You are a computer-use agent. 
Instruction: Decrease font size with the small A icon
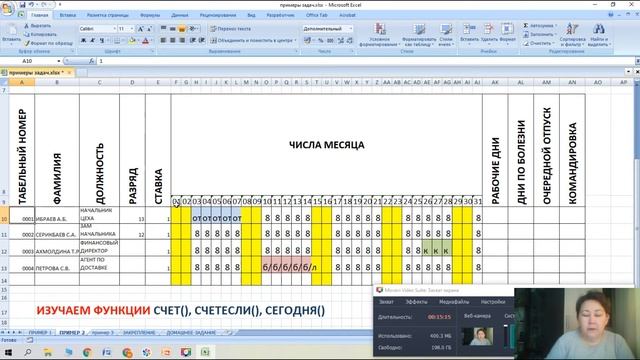[149, 29]
